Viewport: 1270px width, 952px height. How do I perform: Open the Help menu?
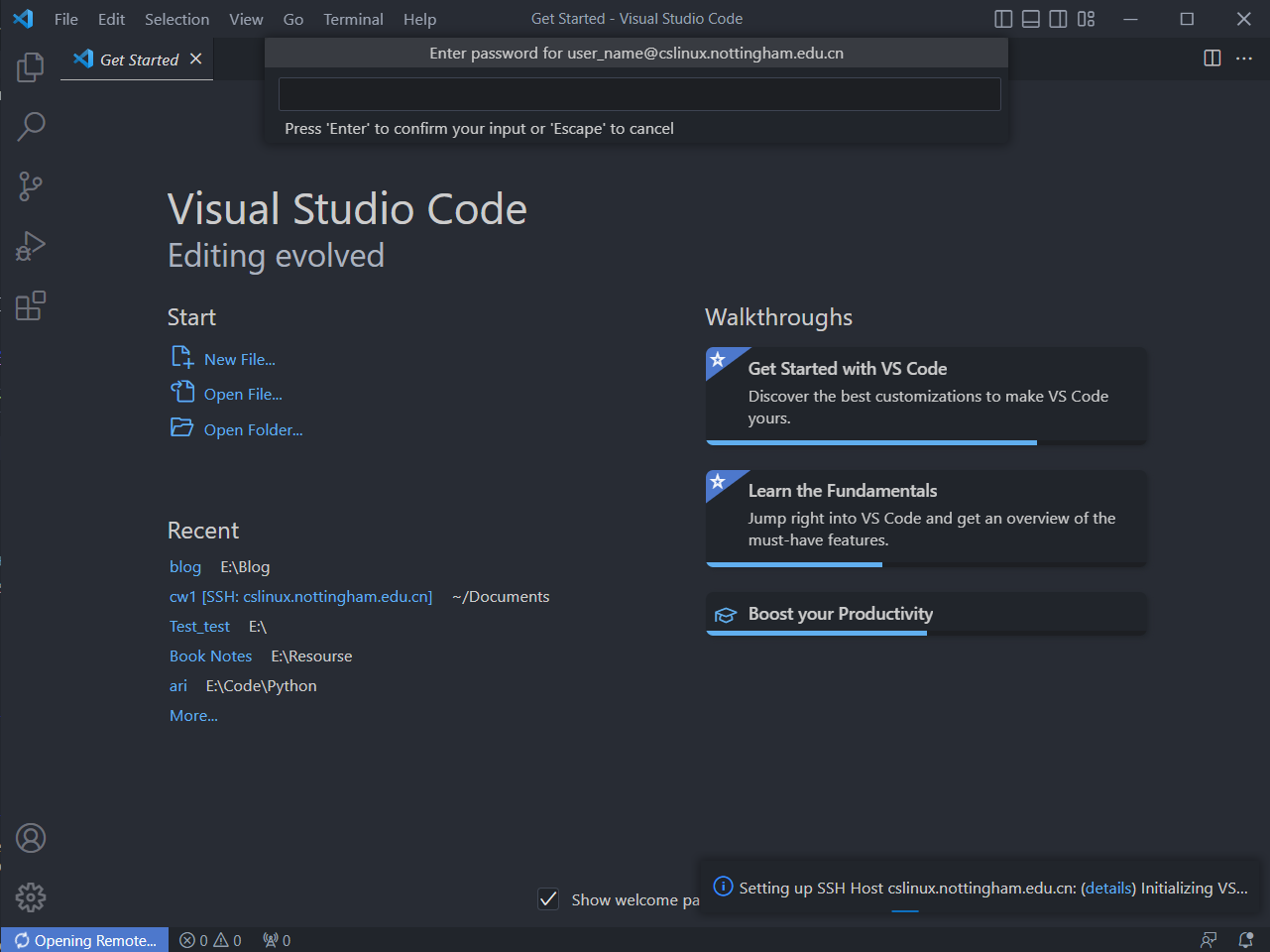pos(420,19)
